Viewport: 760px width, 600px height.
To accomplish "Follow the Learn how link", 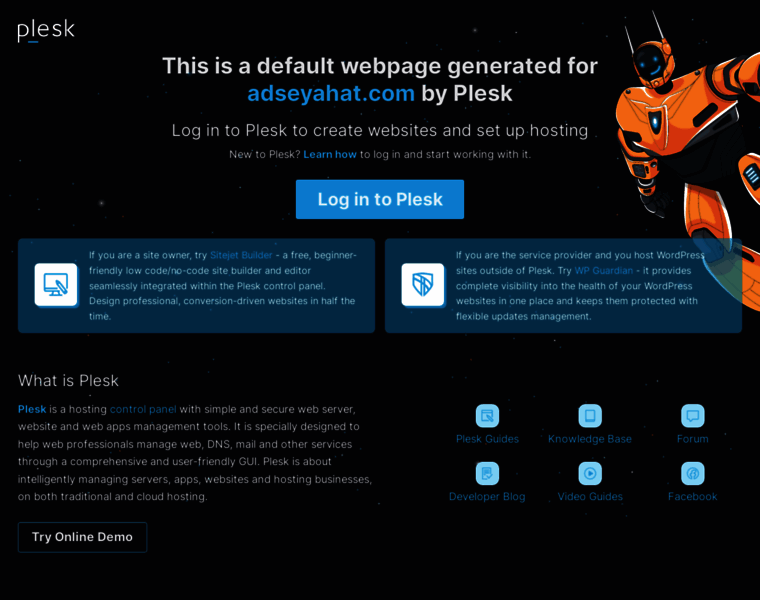I will click(x=330, y=155).
